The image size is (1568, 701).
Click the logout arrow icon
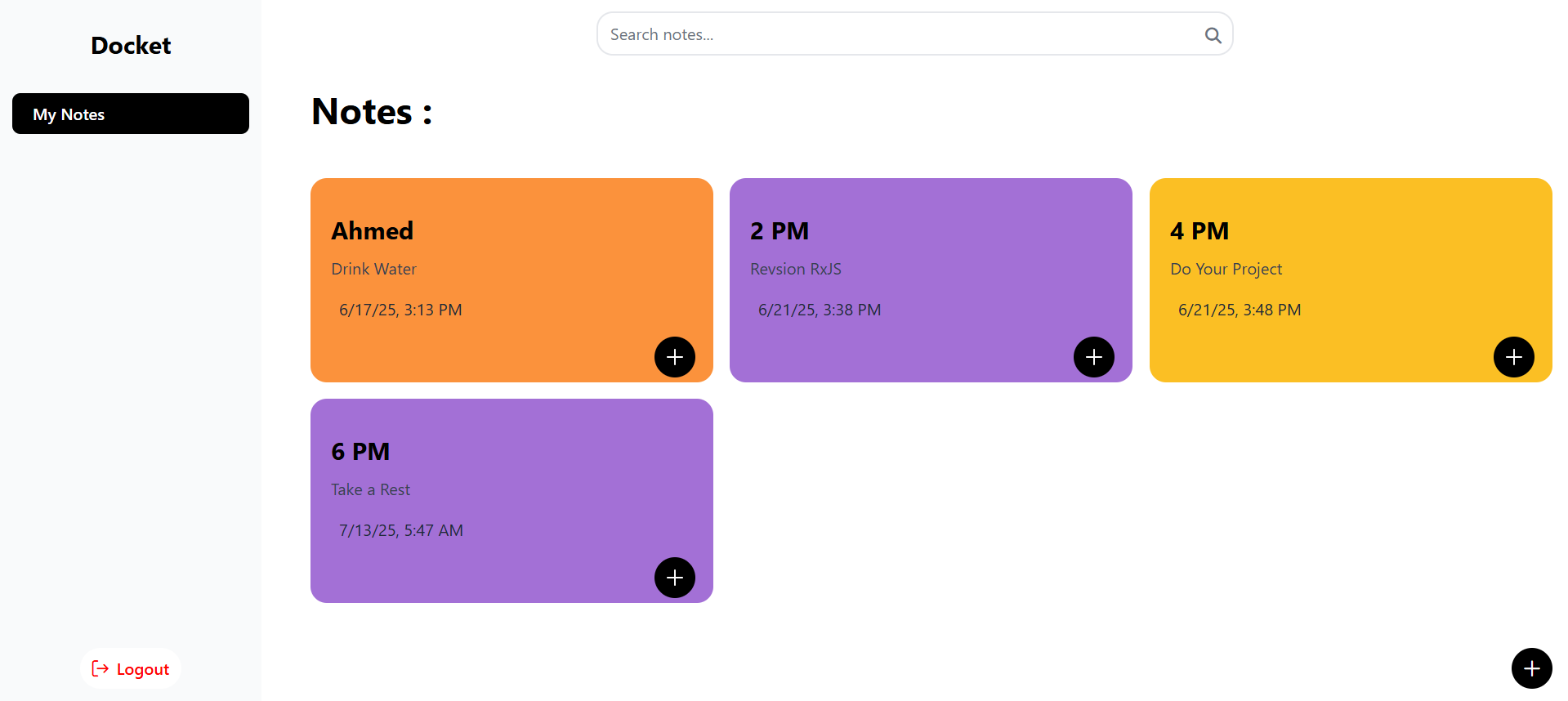[x=101, y=668]
